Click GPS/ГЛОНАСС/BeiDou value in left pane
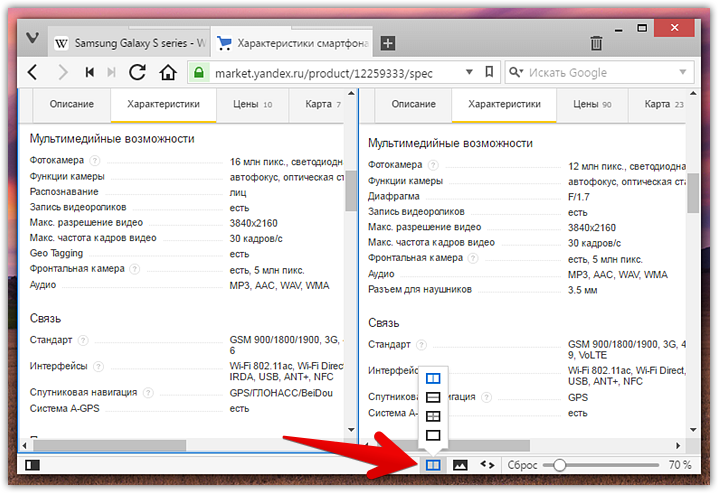 (281, 393)
